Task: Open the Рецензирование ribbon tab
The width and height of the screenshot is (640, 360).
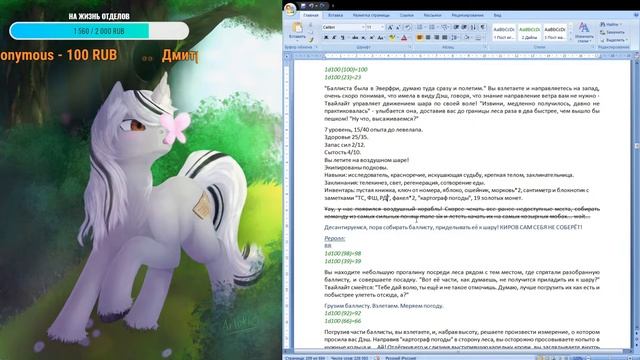Action: point(467,15)
